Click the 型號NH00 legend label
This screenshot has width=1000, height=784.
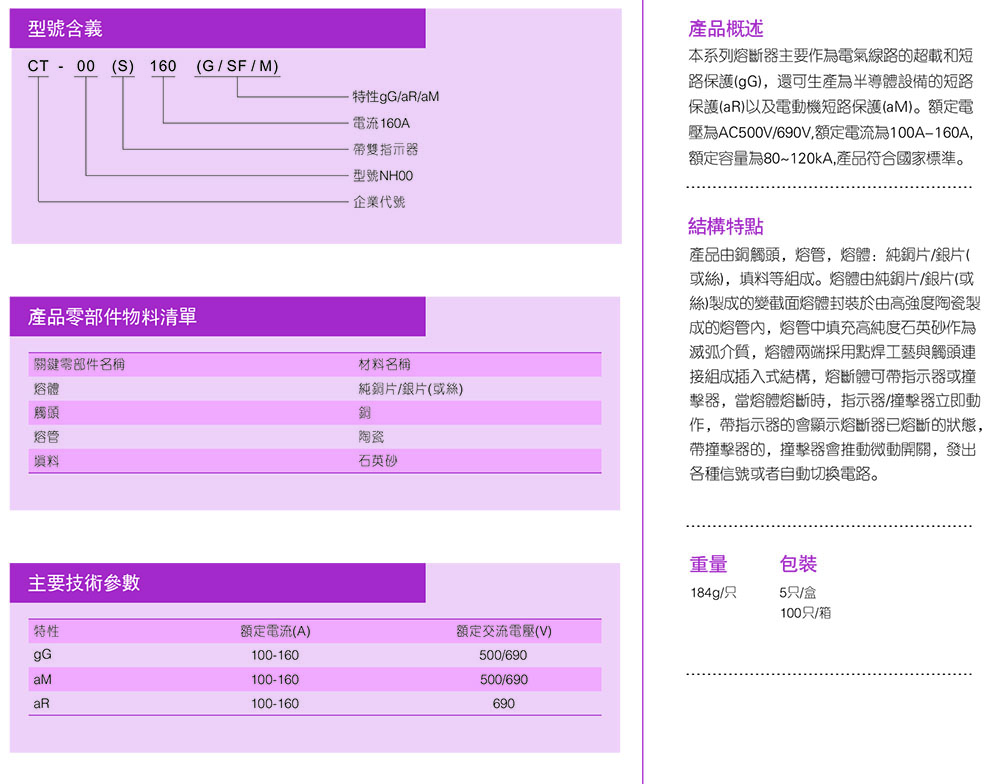coord(383,176)
